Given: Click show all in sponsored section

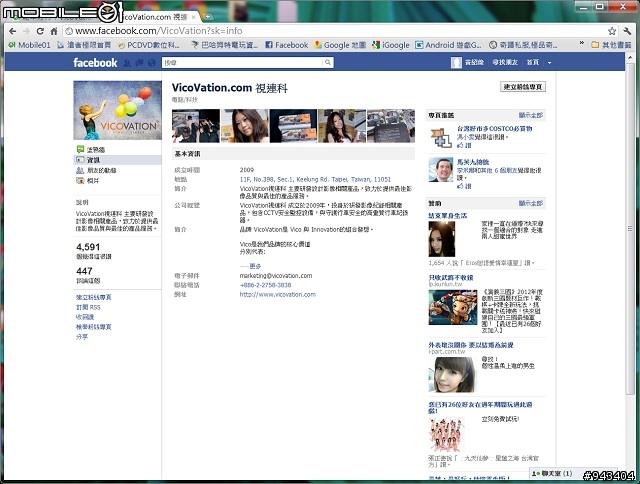Looking at the screenshot, I should click(531, 203).
